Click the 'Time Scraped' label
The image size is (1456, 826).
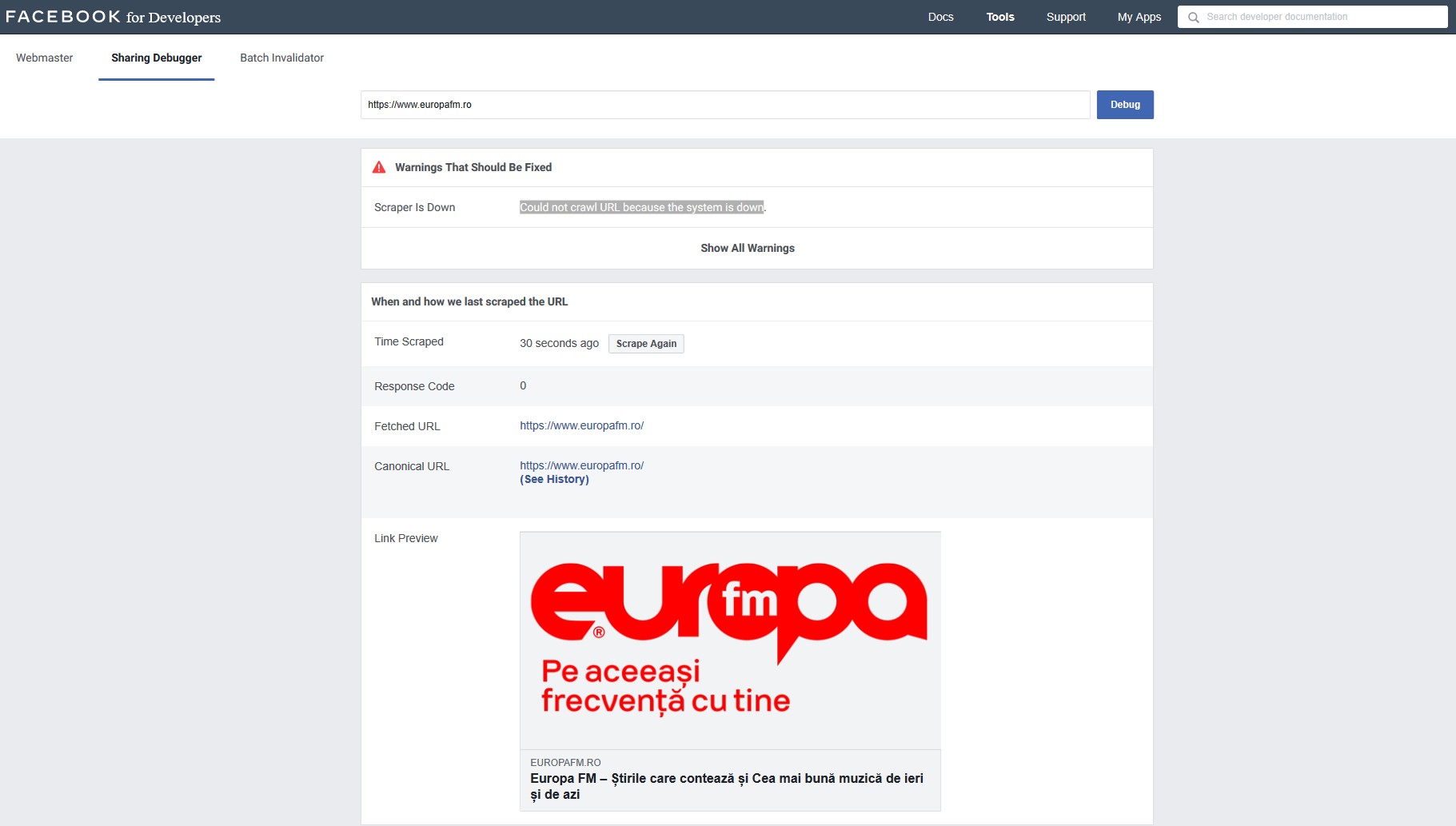(x=409, y=341)
